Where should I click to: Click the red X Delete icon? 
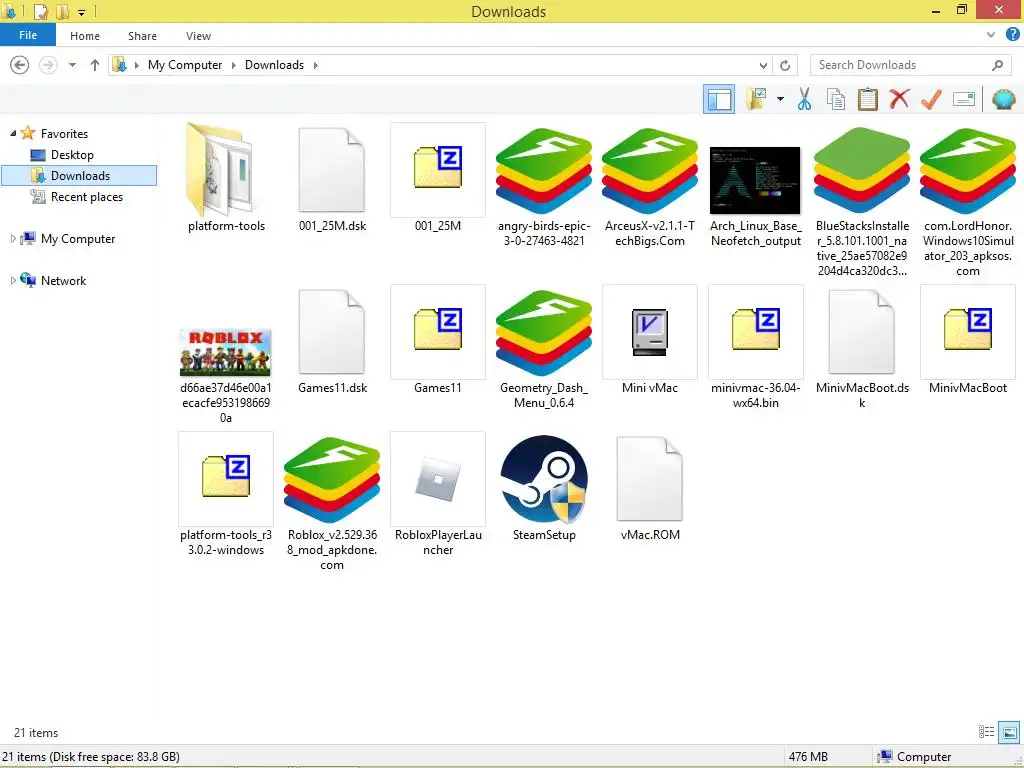(899, 99)
